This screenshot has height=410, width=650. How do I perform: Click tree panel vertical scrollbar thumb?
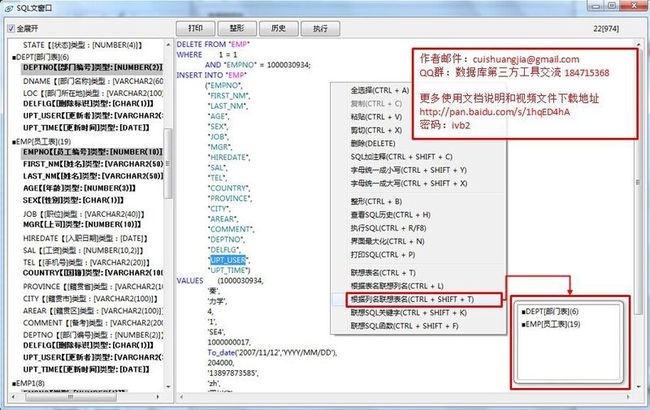168,163
